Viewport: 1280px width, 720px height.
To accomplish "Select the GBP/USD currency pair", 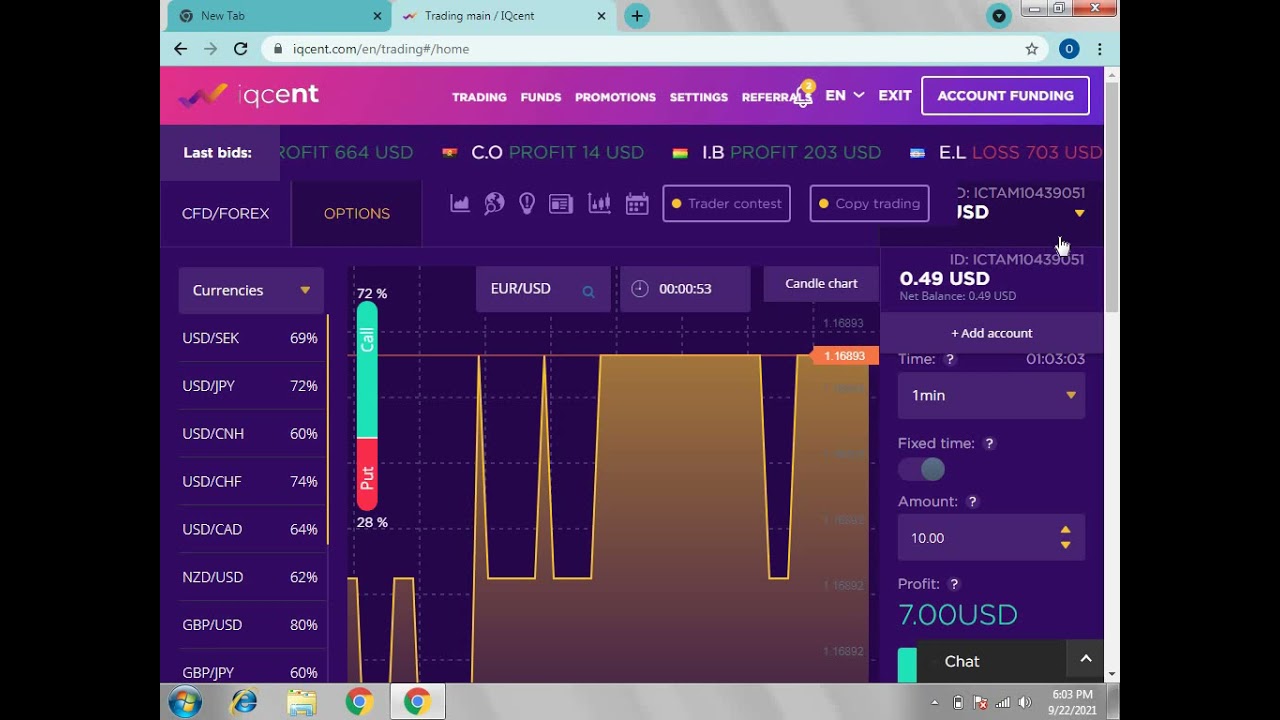I will 250,625.
